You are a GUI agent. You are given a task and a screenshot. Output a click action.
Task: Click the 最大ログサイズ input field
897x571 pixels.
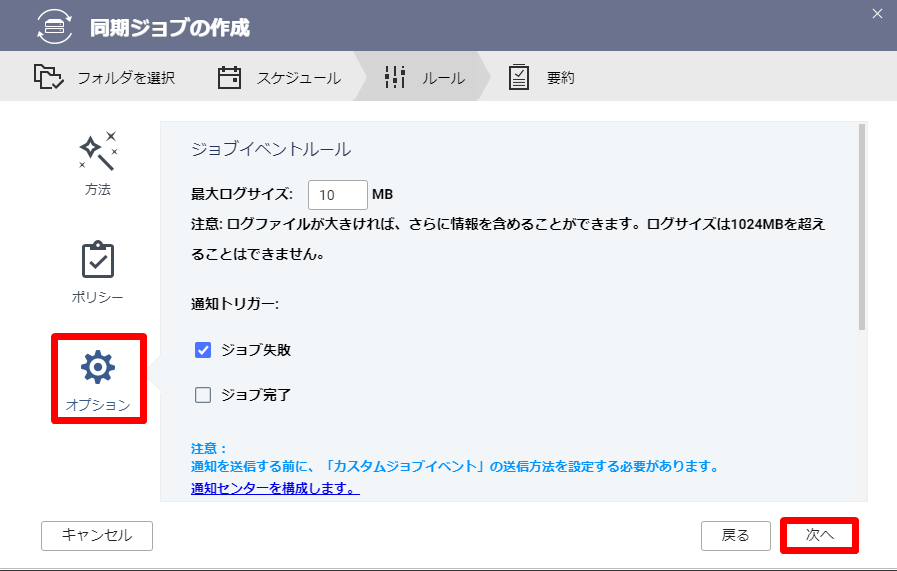pyautogui.click(x=338, y=195)
